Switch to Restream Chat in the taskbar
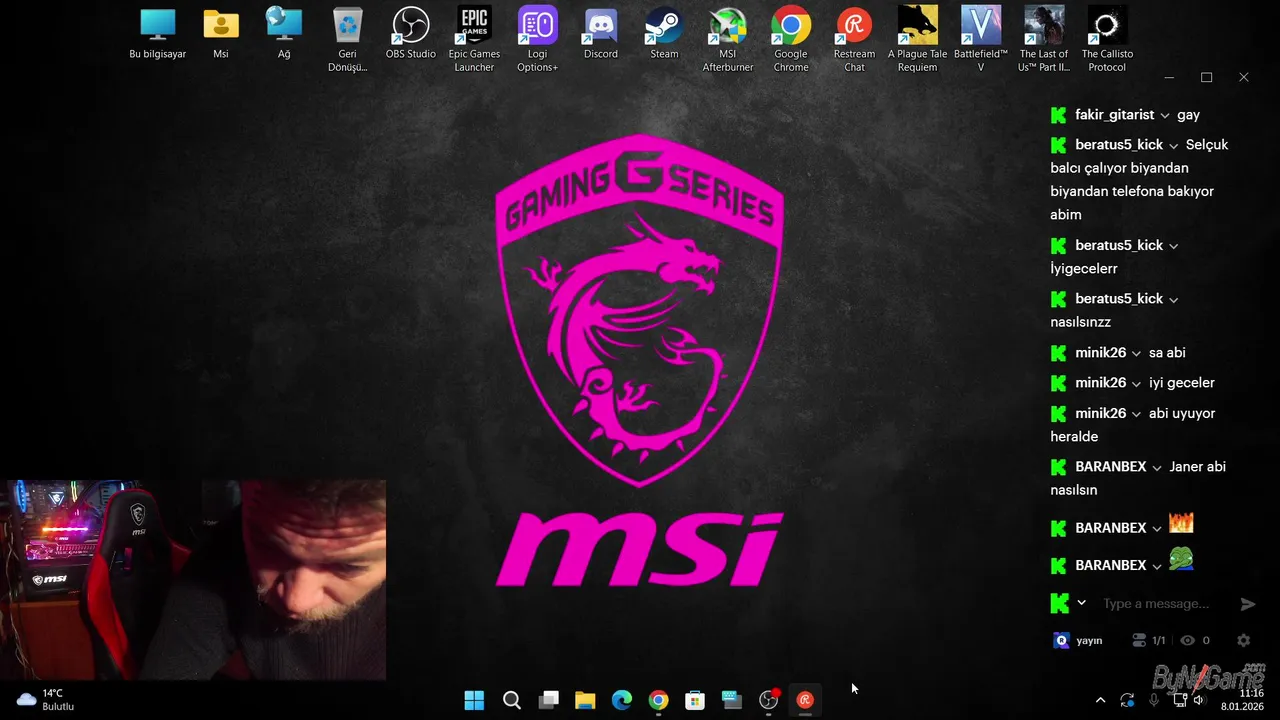 805,700
